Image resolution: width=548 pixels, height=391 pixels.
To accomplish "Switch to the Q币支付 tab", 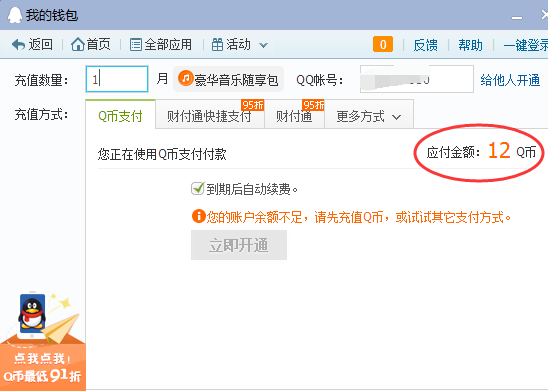I will [120, 115].
